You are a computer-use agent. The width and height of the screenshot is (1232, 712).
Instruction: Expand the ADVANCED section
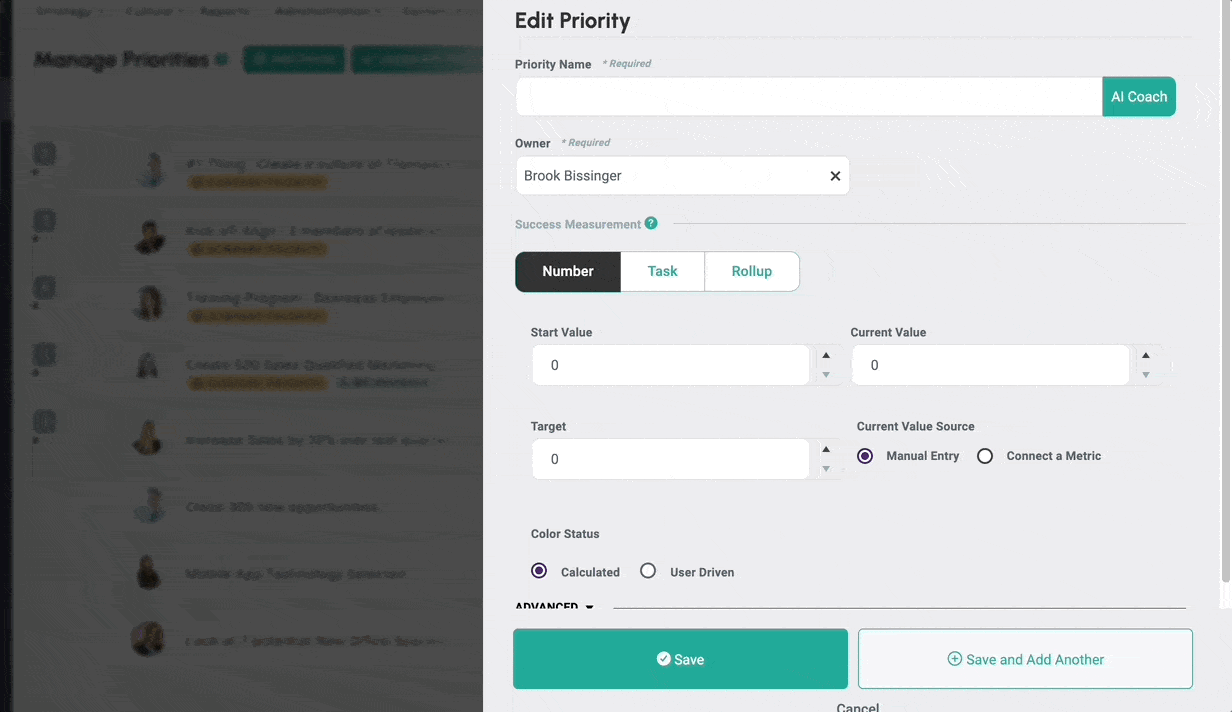[x=554, y=606]
